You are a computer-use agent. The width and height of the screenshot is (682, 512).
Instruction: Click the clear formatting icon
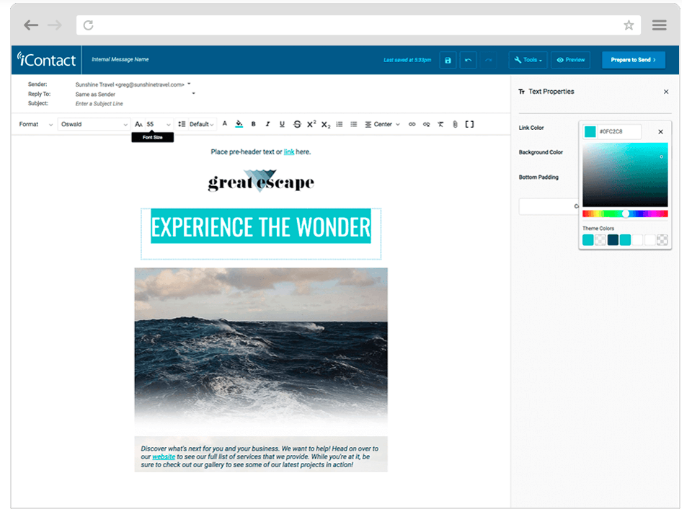pos(441,124)
